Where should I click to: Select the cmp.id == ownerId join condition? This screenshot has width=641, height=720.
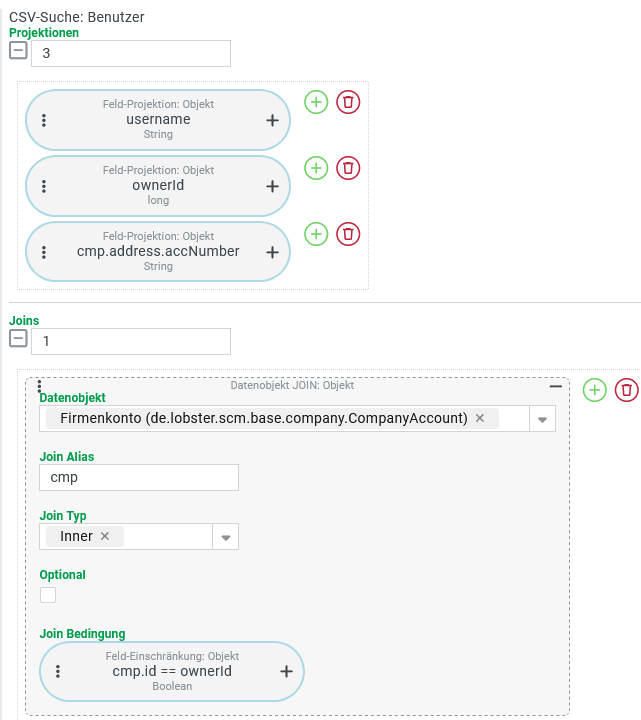[x=171, y=671]
